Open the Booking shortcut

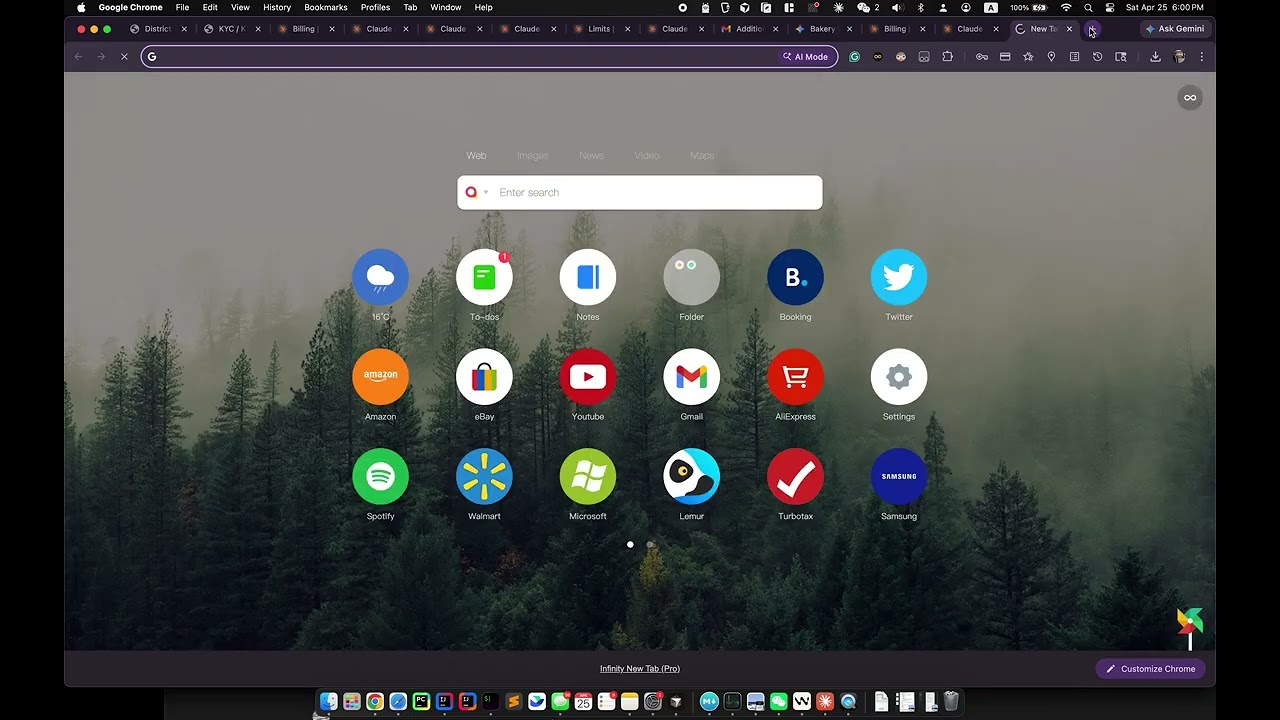click(795, 277)
